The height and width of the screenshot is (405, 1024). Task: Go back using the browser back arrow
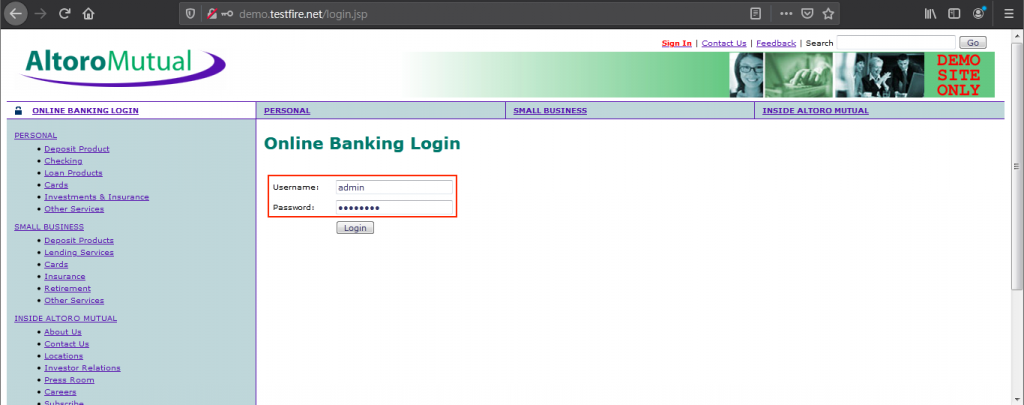15,13
